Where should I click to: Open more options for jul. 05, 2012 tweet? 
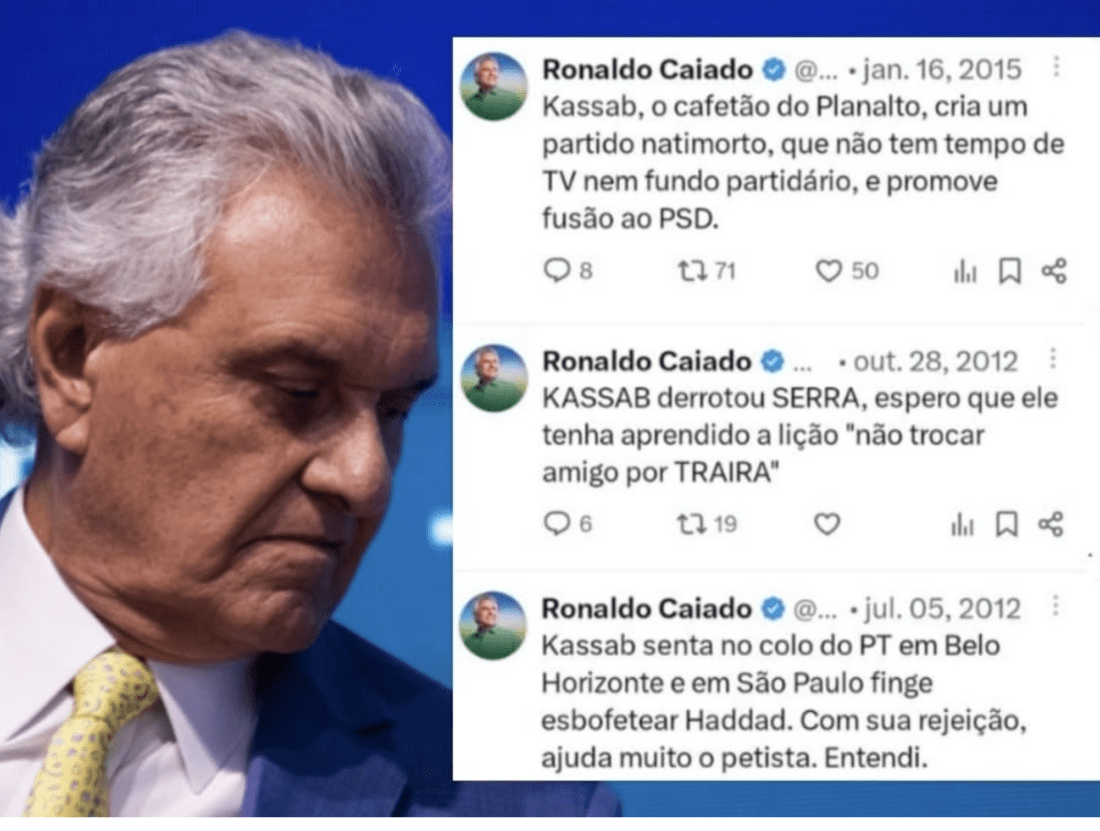1056,606
